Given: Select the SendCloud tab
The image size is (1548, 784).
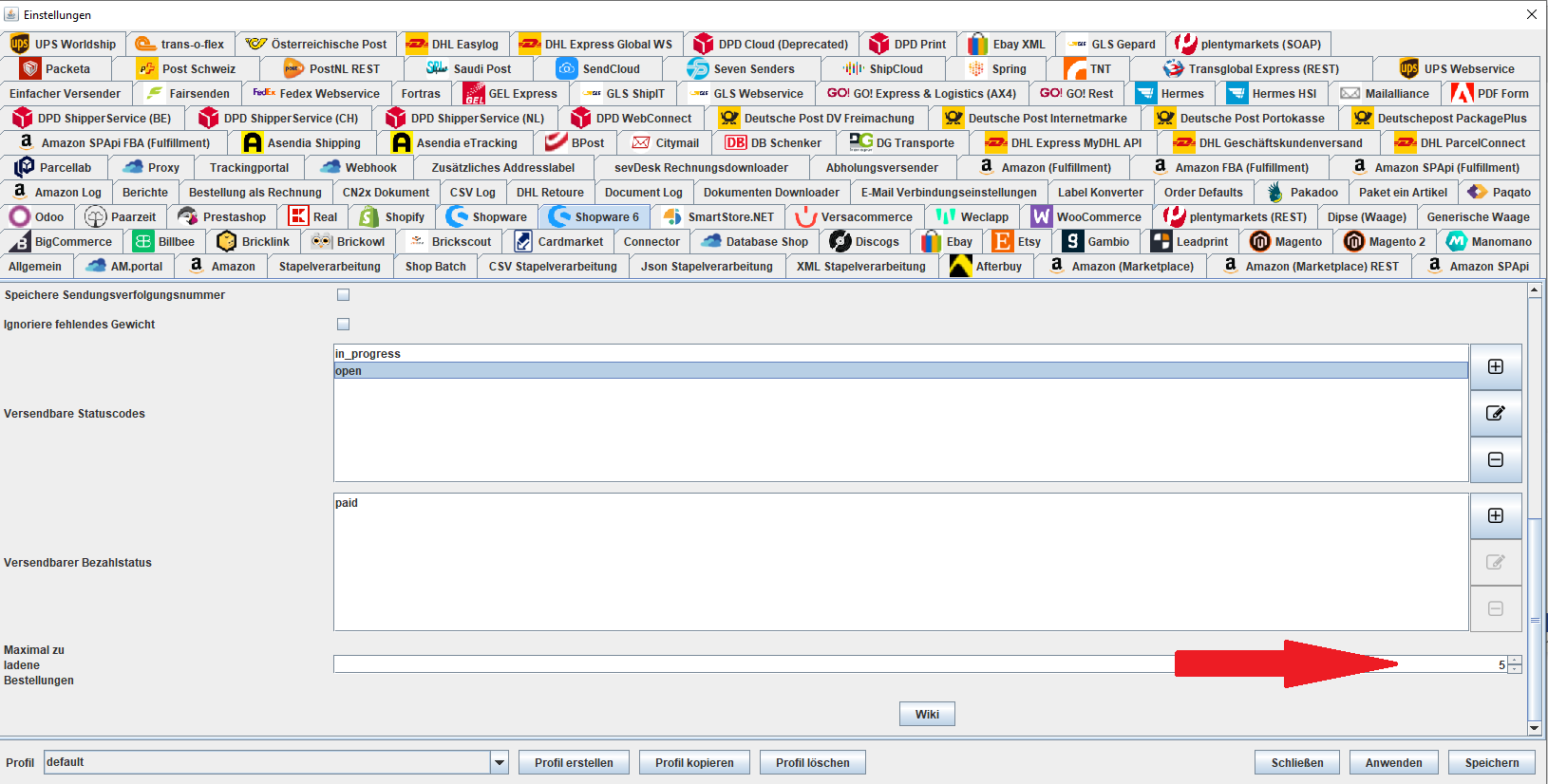Looking at the screenshot, I should tap(598, 68).
